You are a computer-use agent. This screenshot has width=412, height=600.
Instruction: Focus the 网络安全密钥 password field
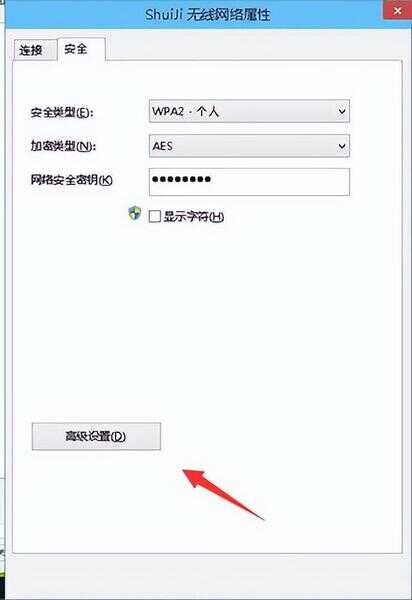click(x=249, y=182)
